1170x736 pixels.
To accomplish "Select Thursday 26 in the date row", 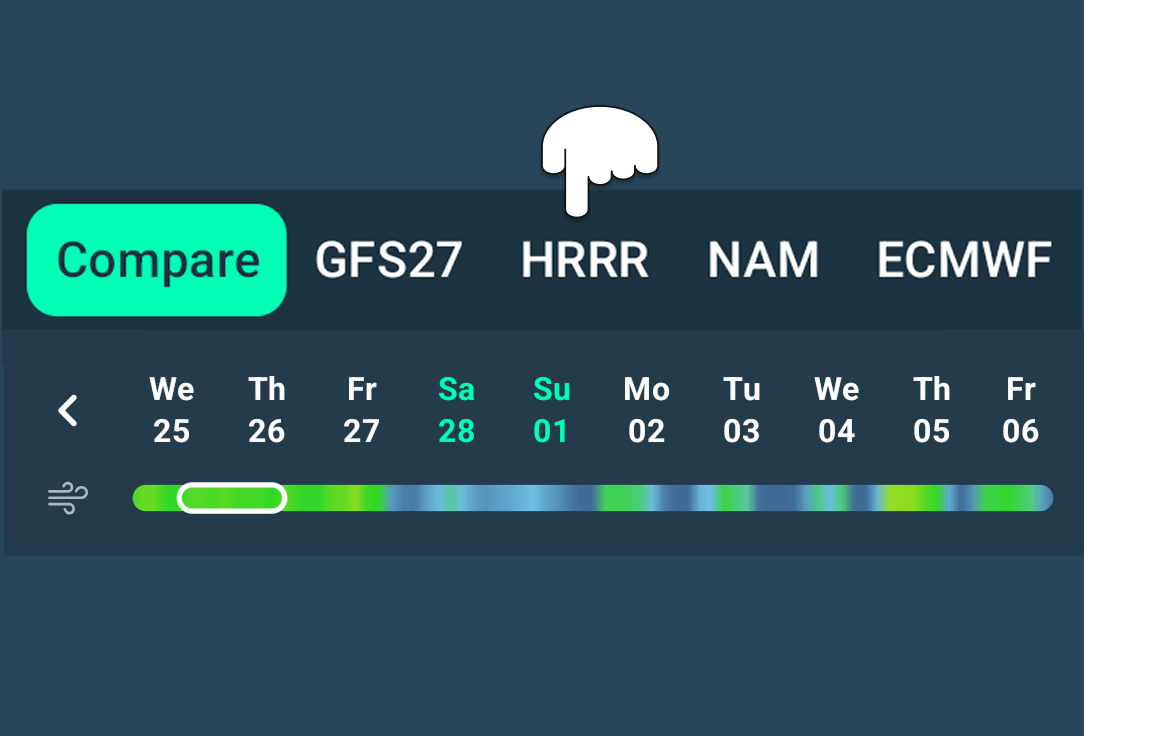I will [266, 410].
